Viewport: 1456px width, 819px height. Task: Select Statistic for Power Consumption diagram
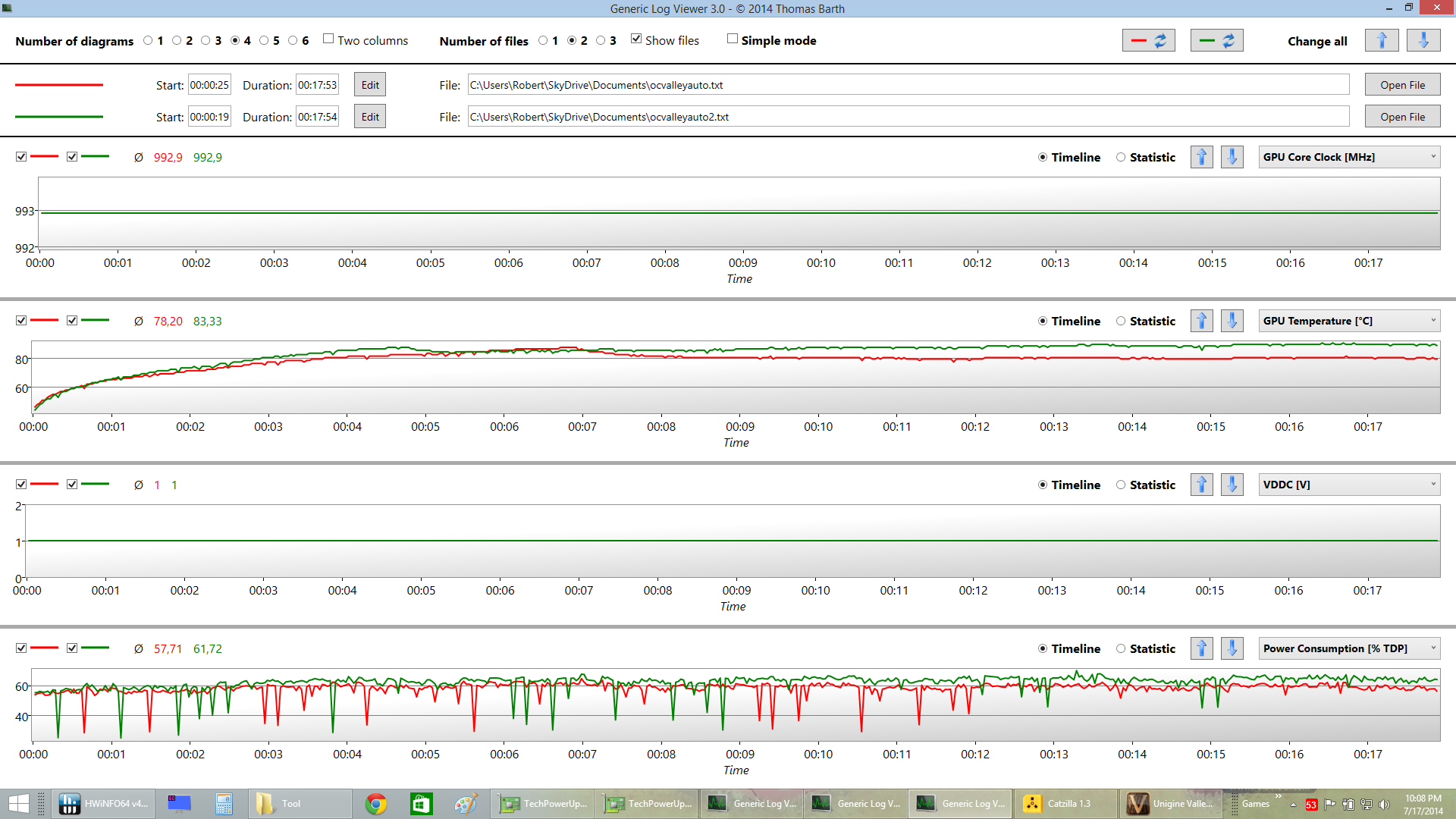click(1121, 648)
